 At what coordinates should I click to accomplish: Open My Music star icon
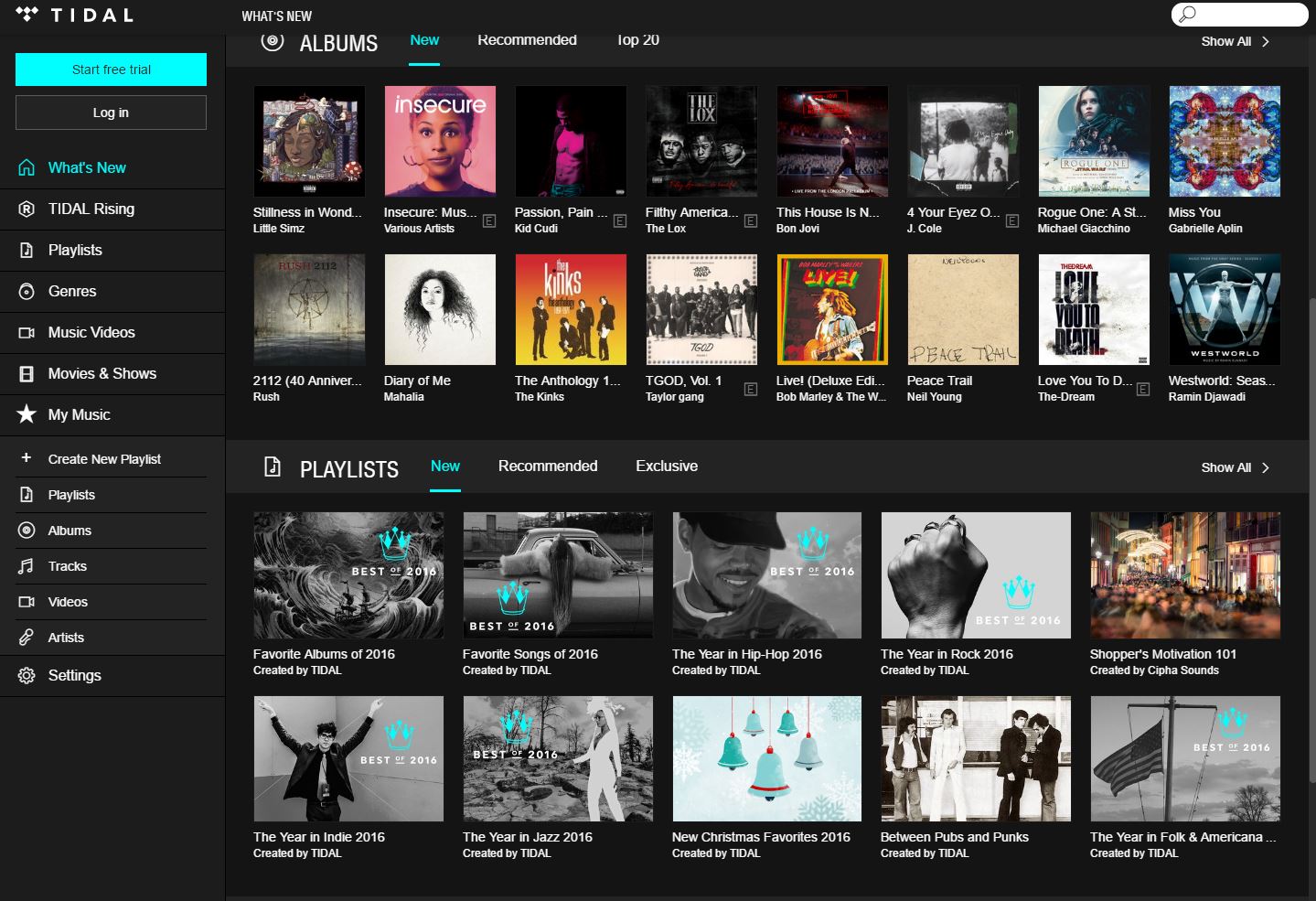click(27, 414)
